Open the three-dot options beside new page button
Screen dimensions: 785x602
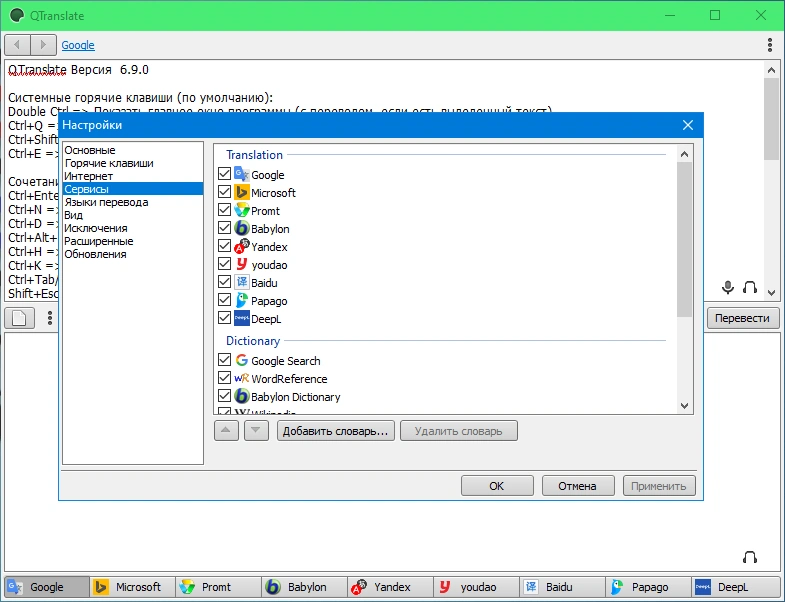50,318
